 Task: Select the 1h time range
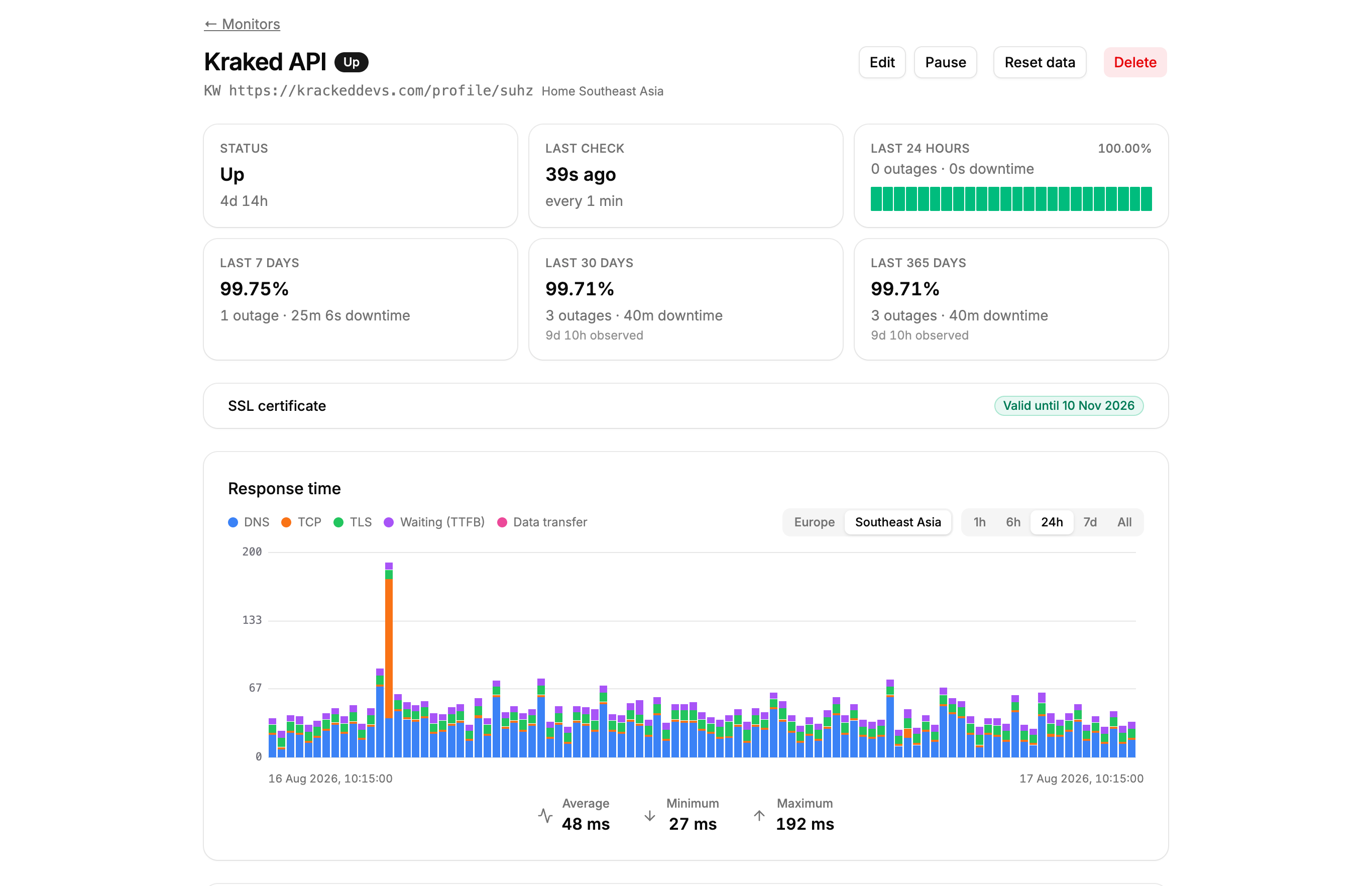(979, 522)
